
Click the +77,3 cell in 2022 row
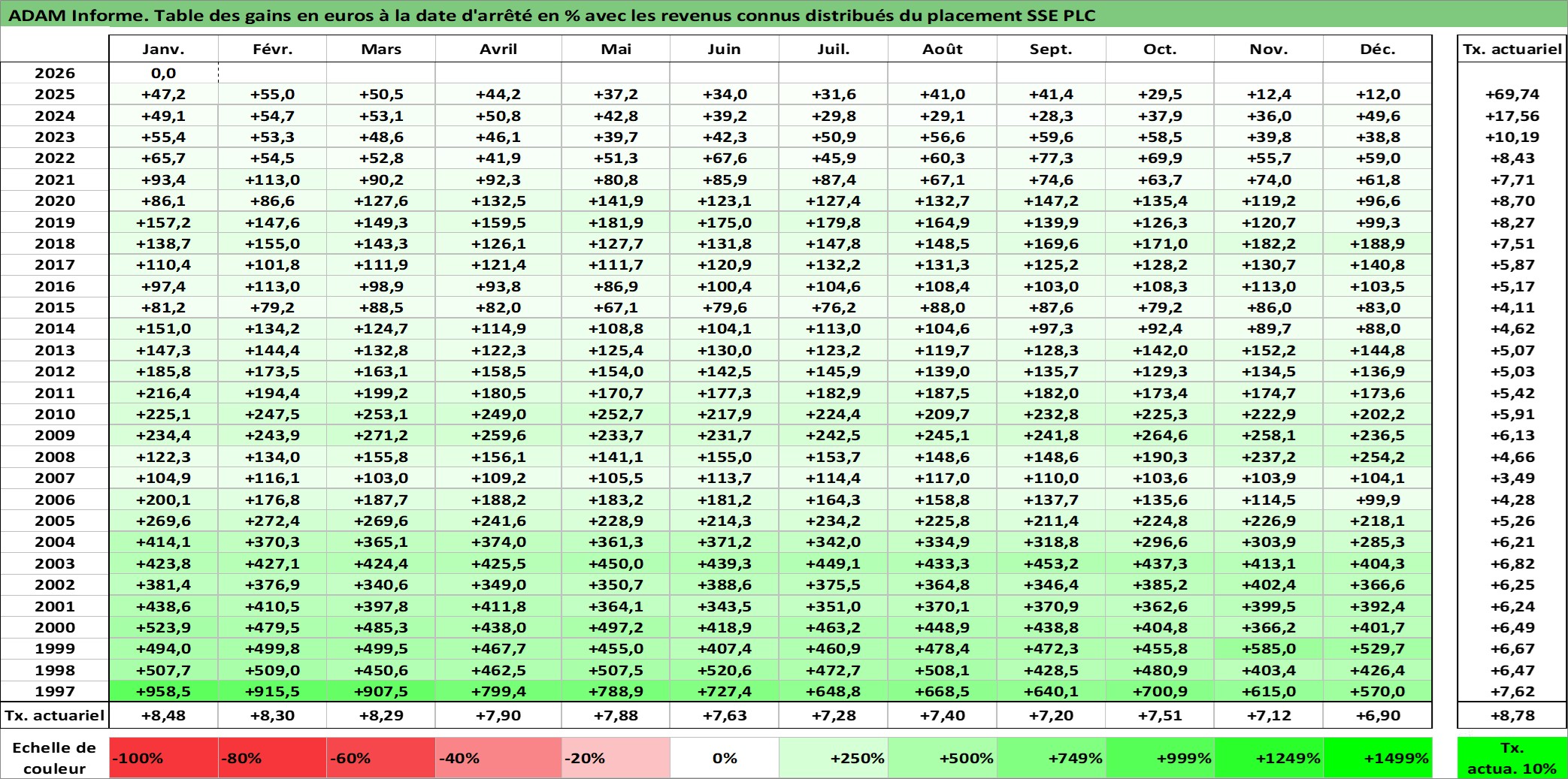(1051, 158)
